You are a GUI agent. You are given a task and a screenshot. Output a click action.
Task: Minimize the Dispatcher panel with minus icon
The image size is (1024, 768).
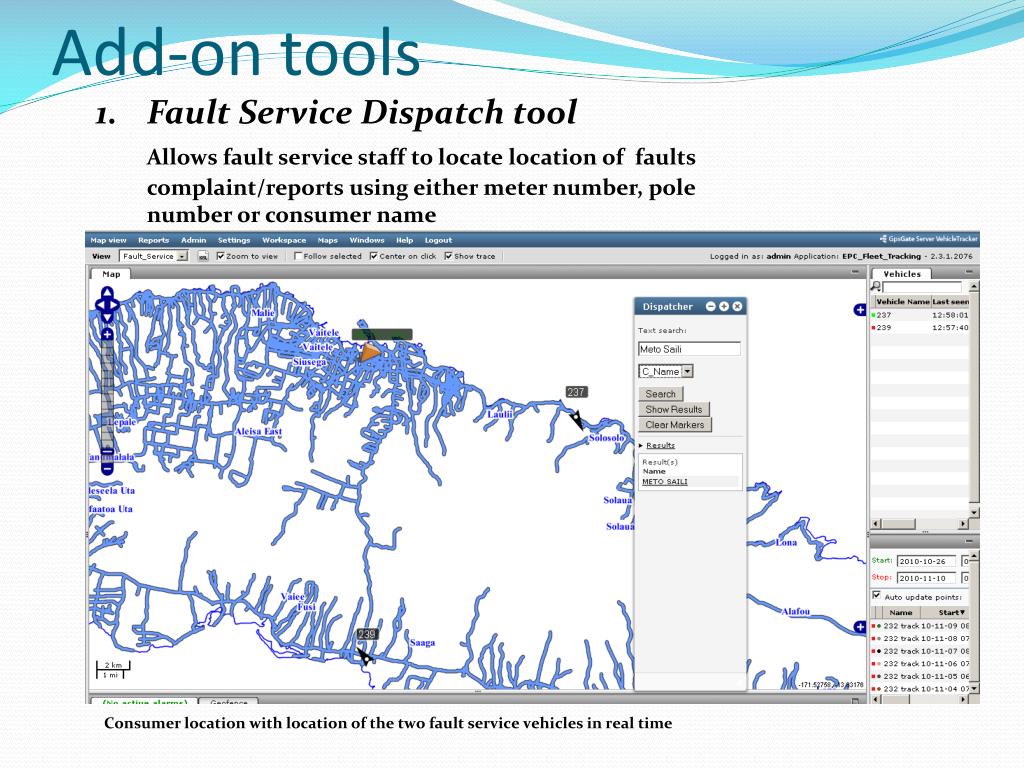pos(711,306)
